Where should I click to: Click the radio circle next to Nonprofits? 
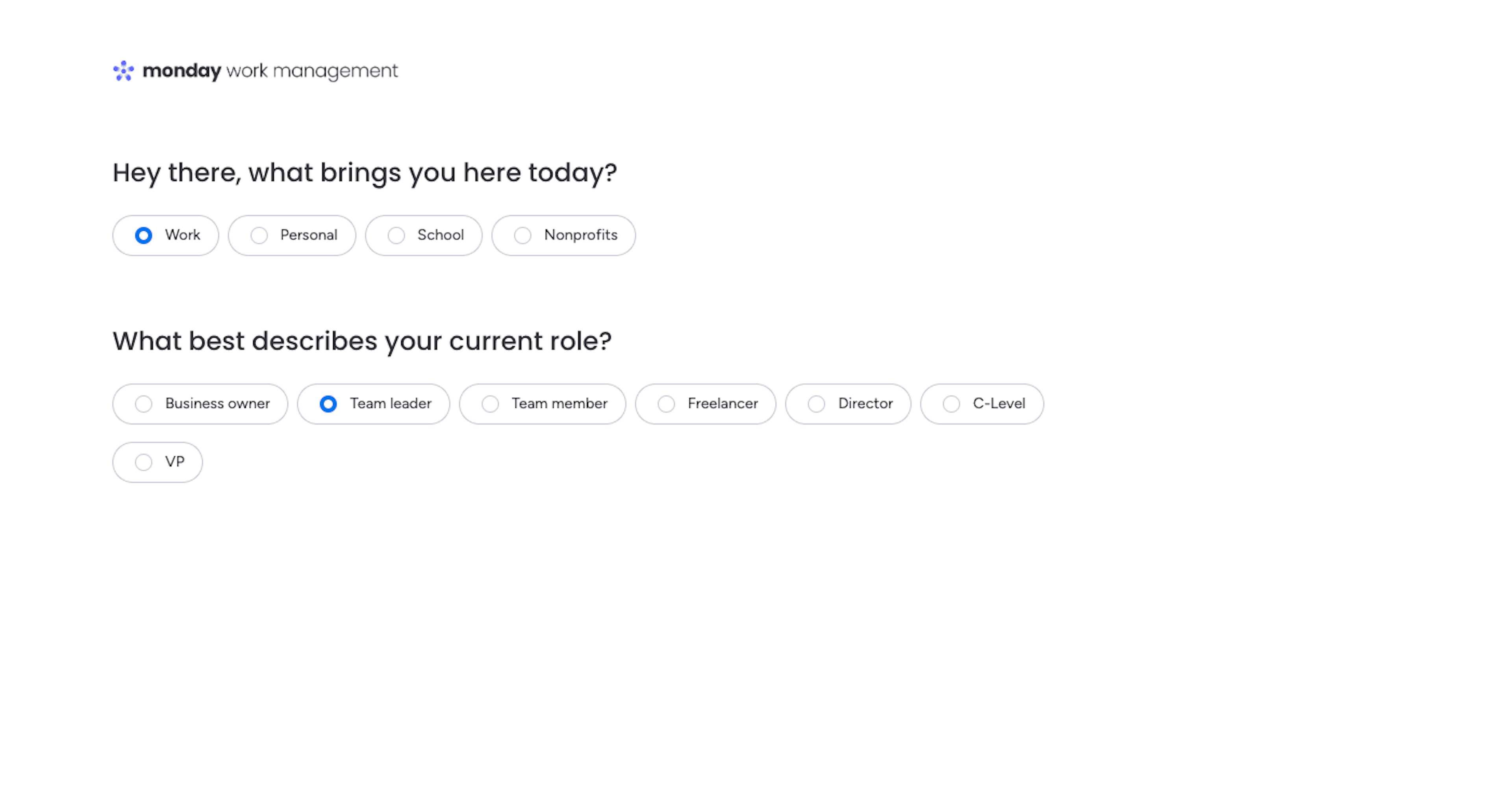[523, 236]
